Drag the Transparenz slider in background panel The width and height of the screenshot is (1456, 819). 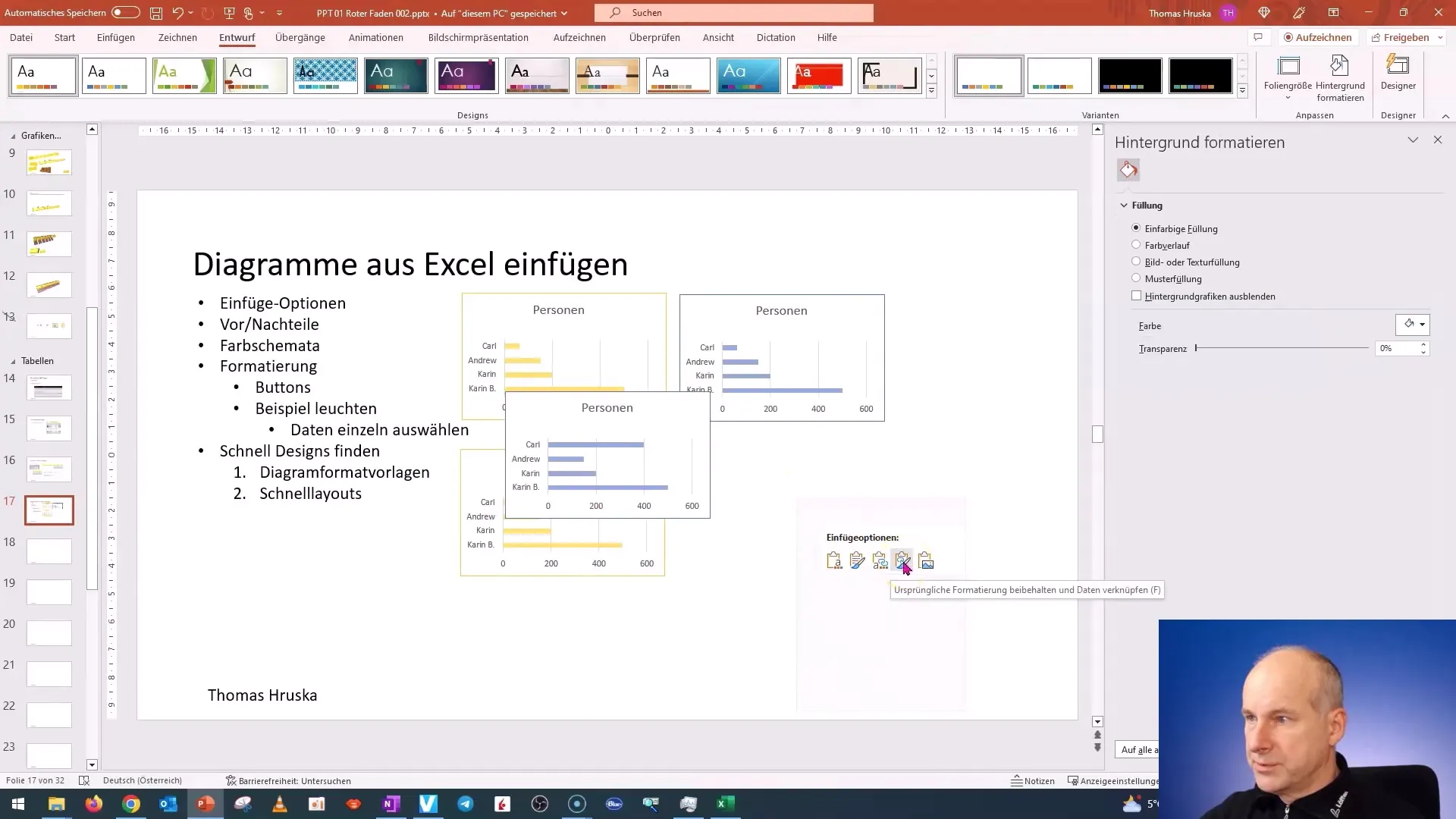[1198, 348]
